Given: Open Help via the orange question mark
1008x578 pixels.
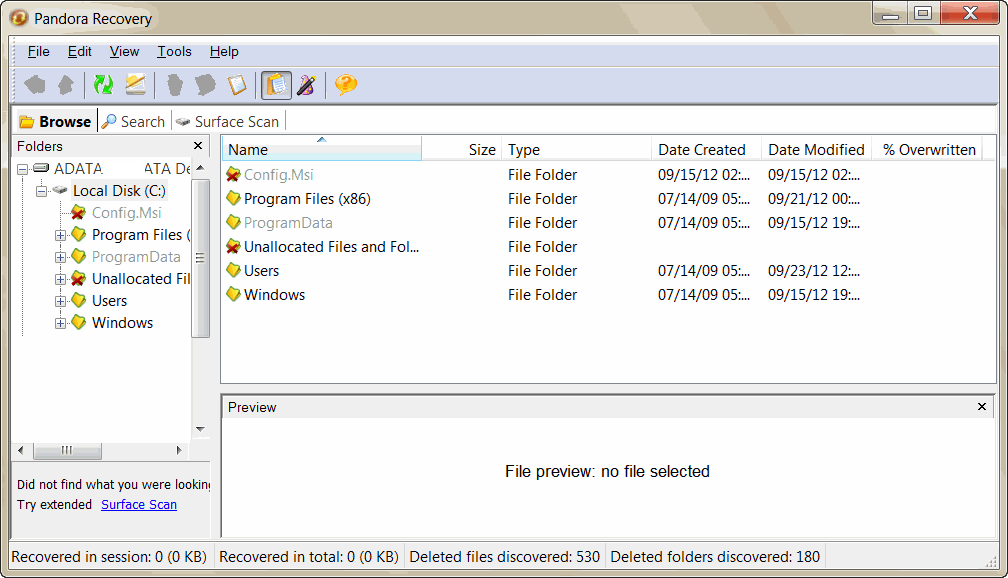Looking at the screenshot, I should pyautogui.click(x=346, y=85).
